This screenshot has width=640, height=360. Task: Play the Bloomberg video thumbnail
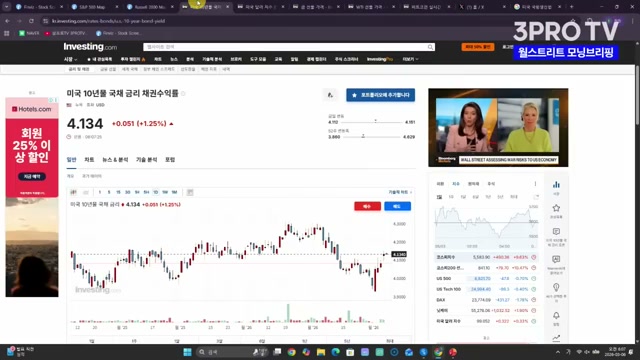coord(498,127)
